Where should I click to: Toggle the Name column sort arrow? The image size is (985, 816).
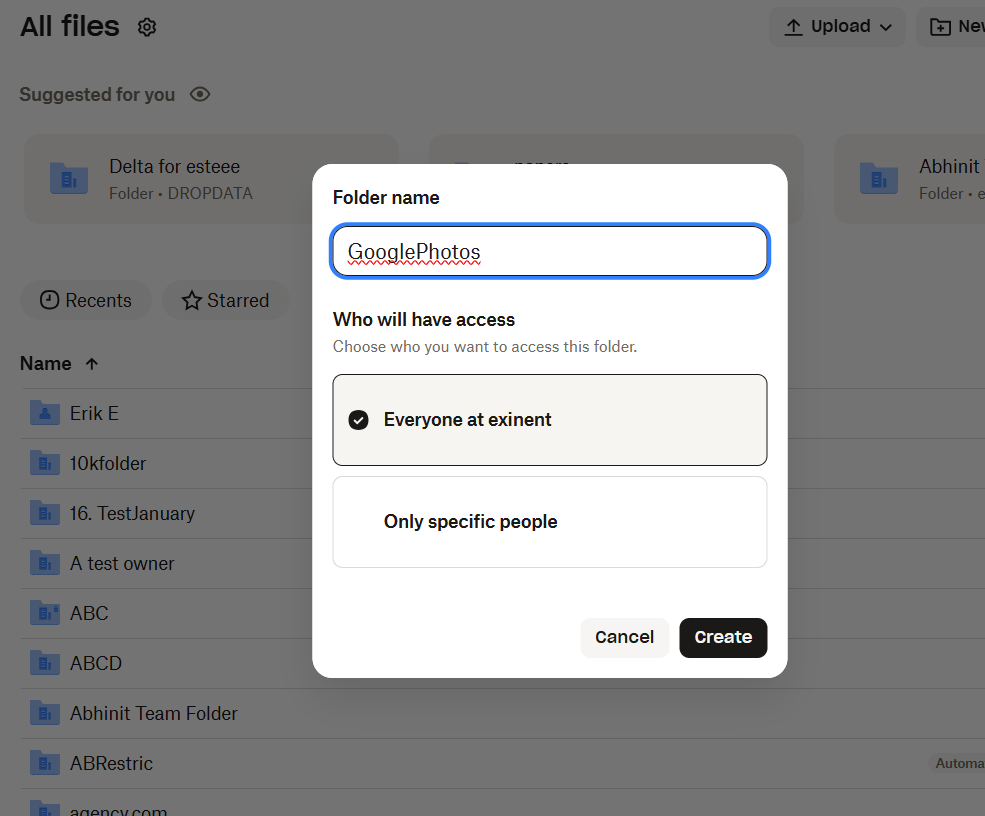tap(91, 363)
